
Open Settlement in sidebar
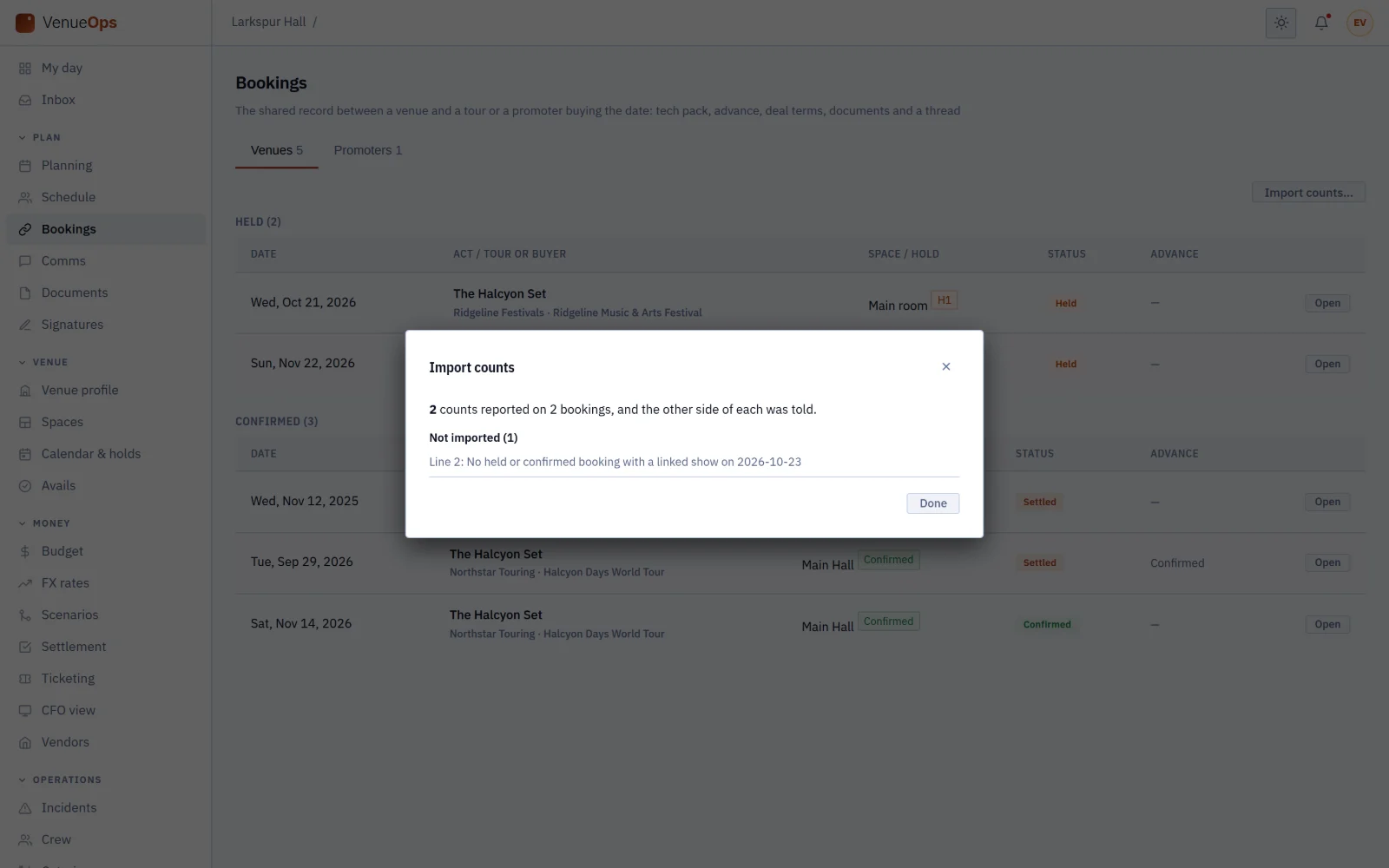[107, 647]
